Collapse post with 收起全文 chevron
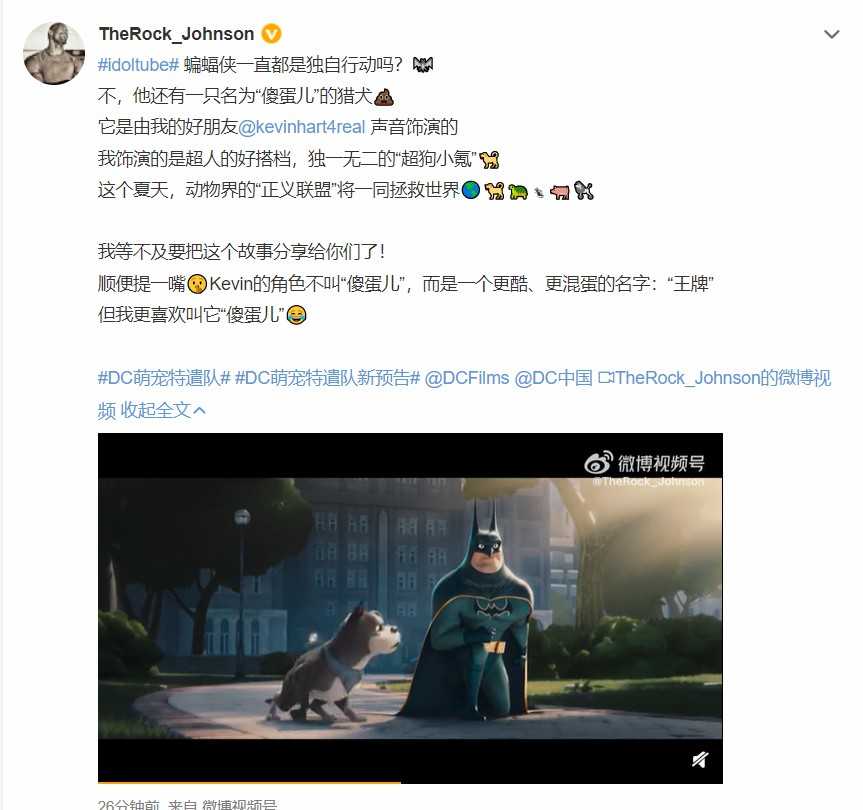The height and width of the screenshot is (810, 863). tap(163, 410)
